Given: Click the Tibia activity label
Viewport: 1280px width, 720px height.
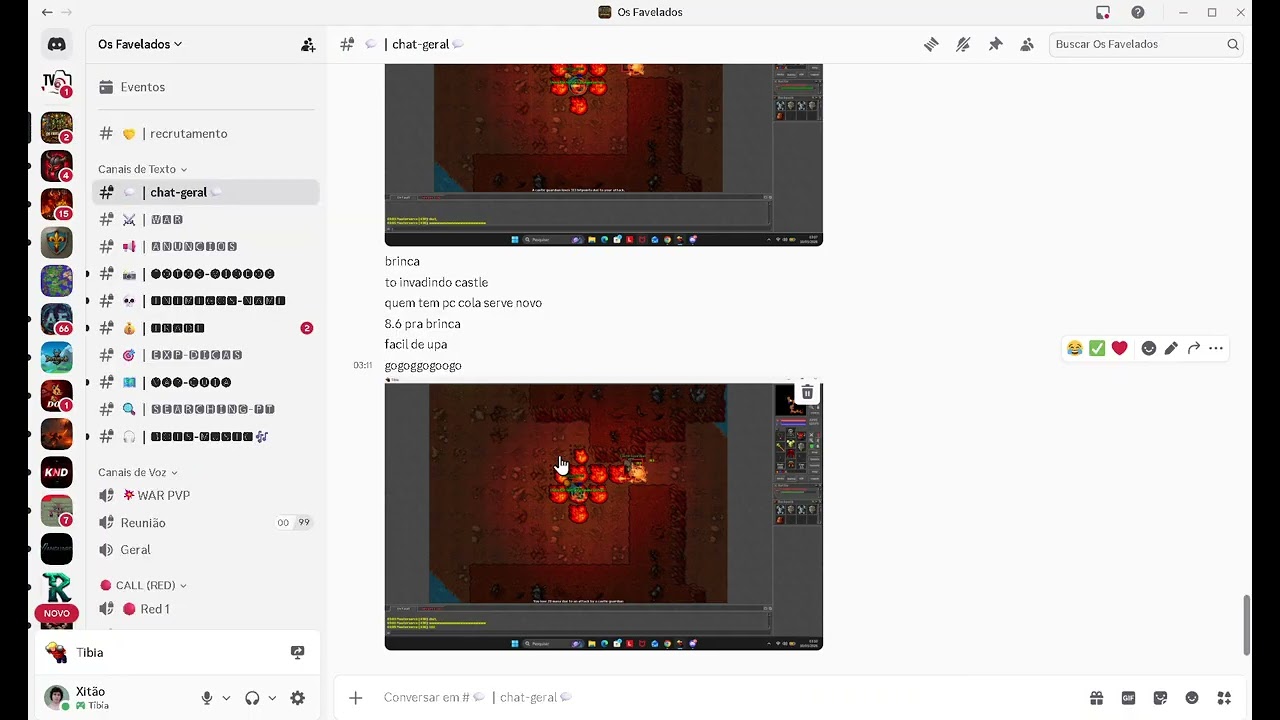Looking at the screenshot, I should (x=90, y=653).
